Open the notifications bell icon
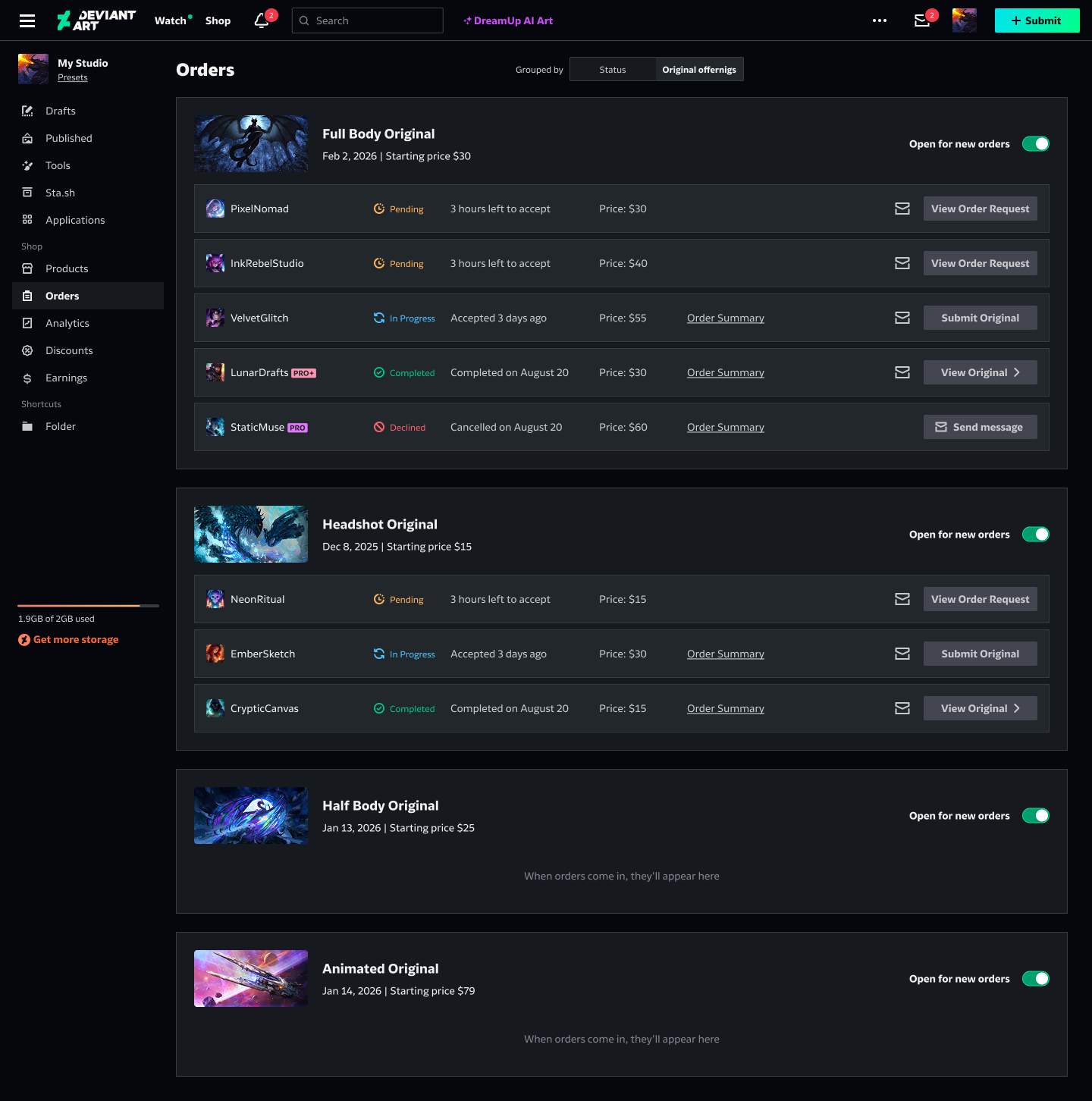 [262, 20]
